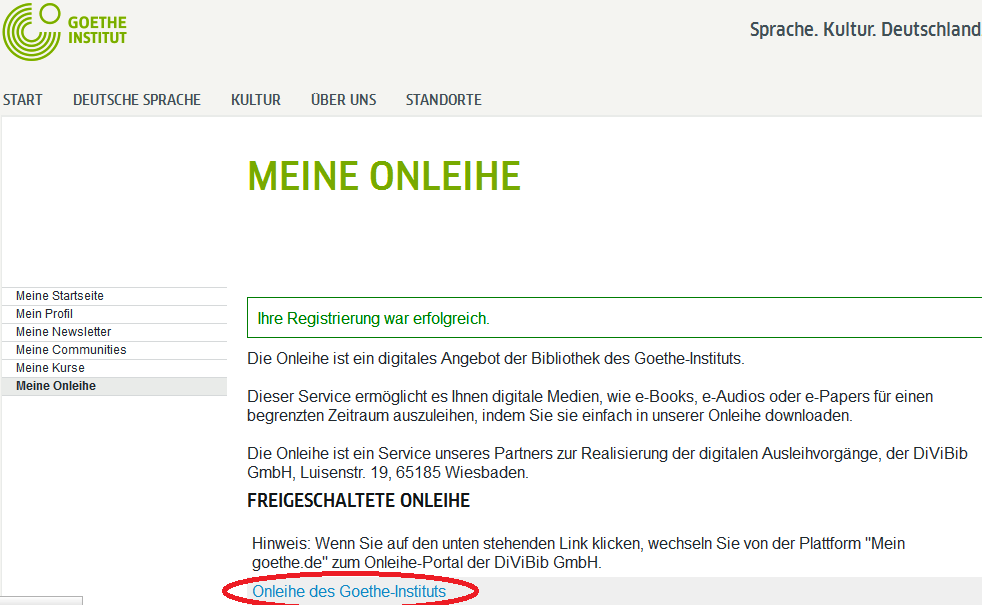Viewport: 982px width, 605px height.
Task: Click the MEINE ONLEIHE page heading
Action: [384, 176]
